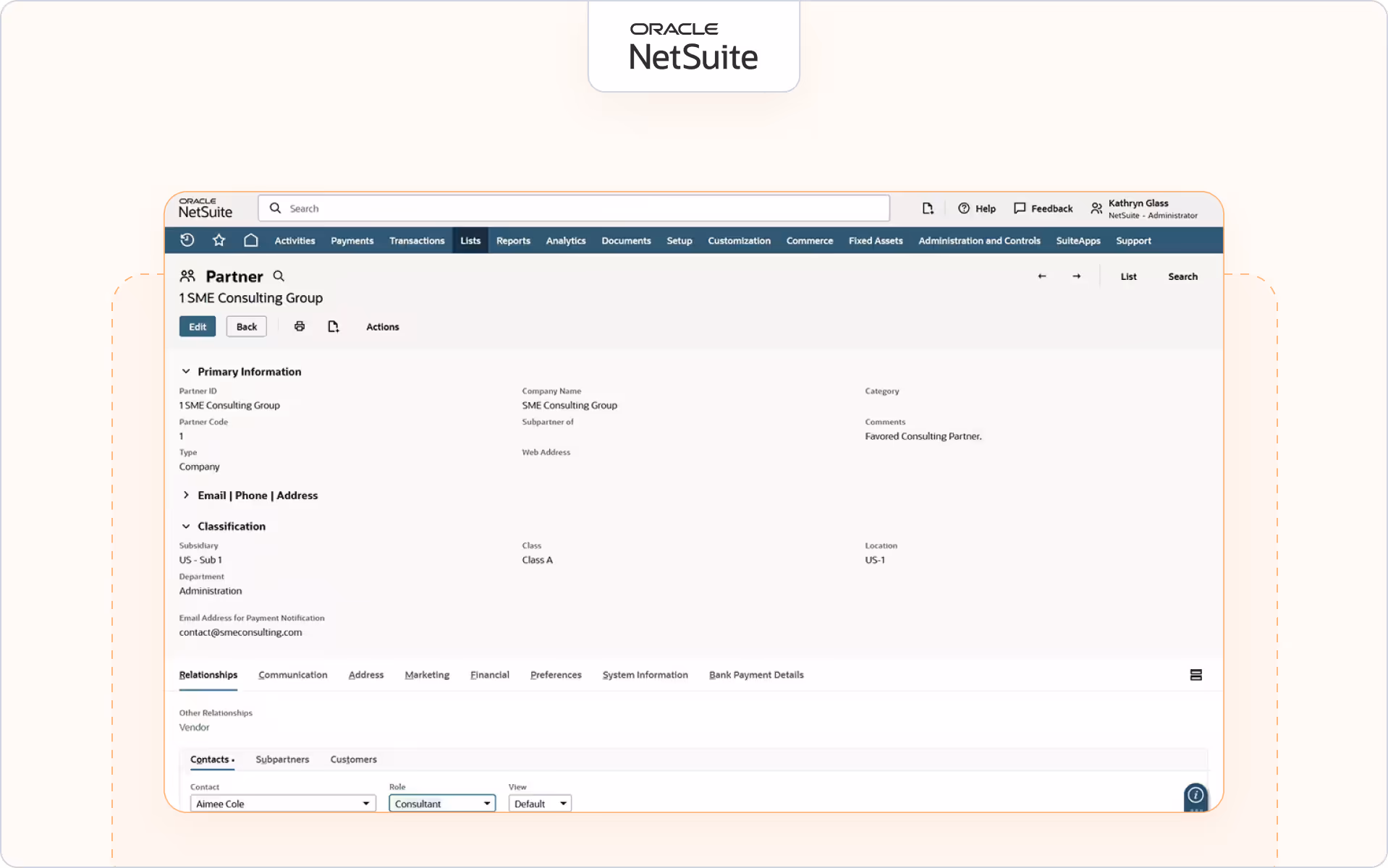Click the Back button
This screenshot has height=868, width=1388.
(247, 327)
